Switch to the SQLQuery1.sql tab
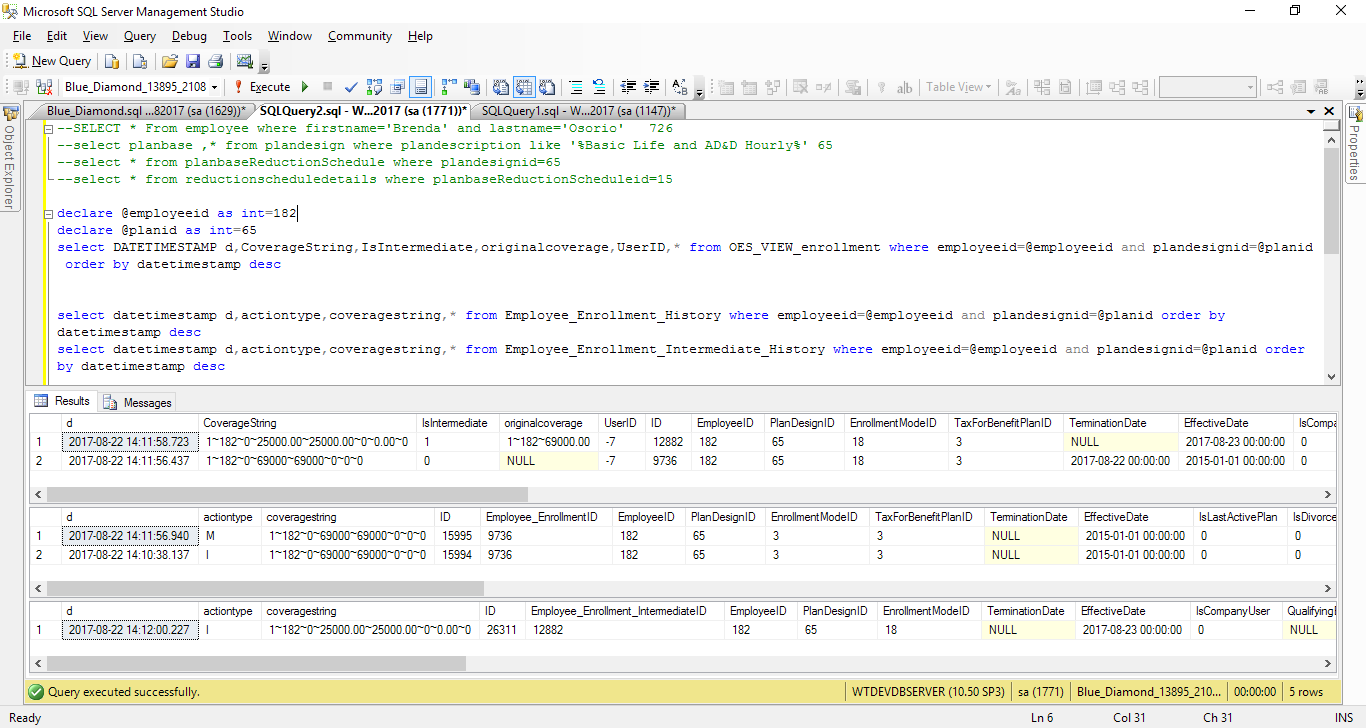 (x=576, y=111)
